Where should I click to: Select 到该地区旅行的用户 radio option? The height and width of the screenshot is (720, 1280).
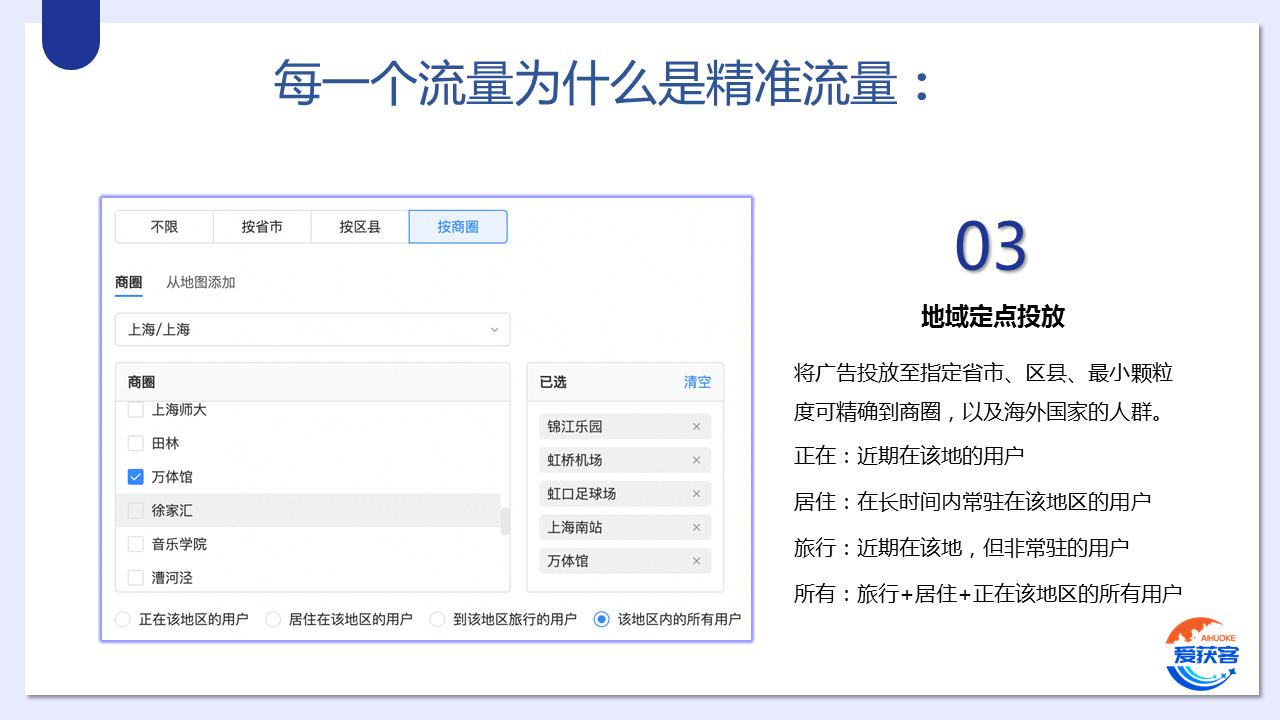437,619
